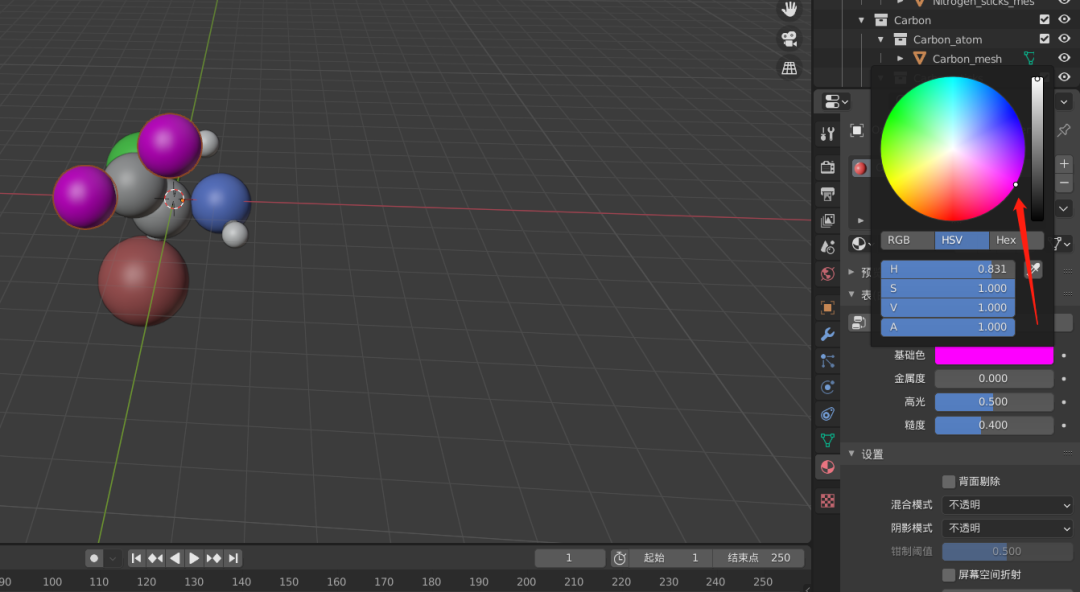The width and height of the screenshot is (1080, 592).
Task: Hide the Carbon collection via eye icon
Action: 1064,20
